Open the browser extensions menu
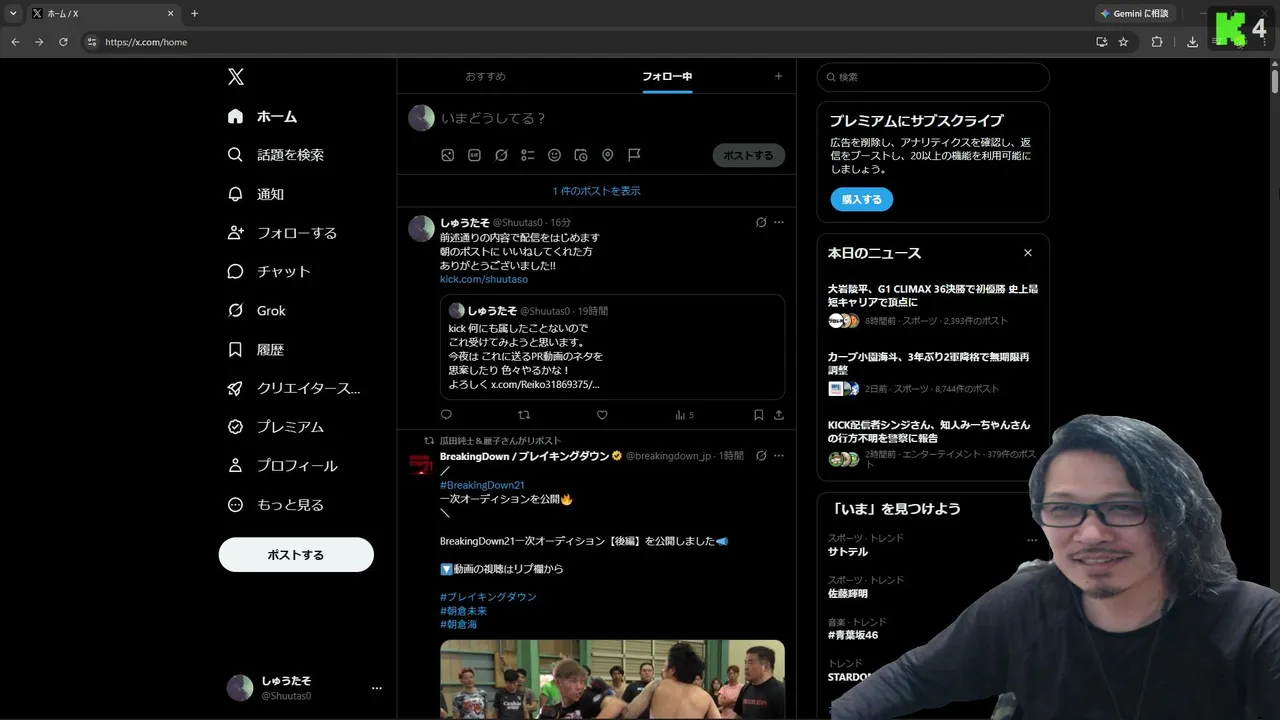Screen dimensions: 1280x720 click(1157, 42)
